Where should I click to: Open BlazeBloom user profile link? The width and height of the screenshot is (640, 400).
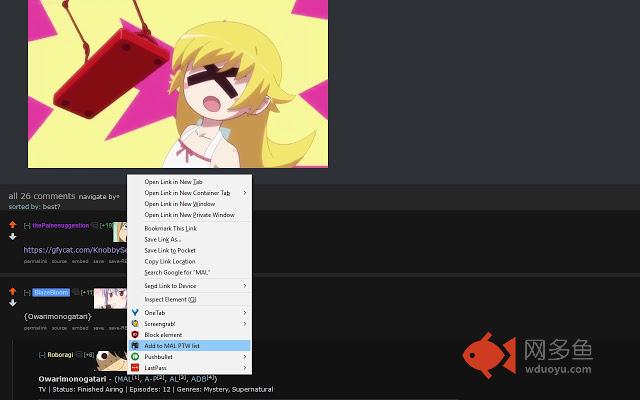(51, 292)
